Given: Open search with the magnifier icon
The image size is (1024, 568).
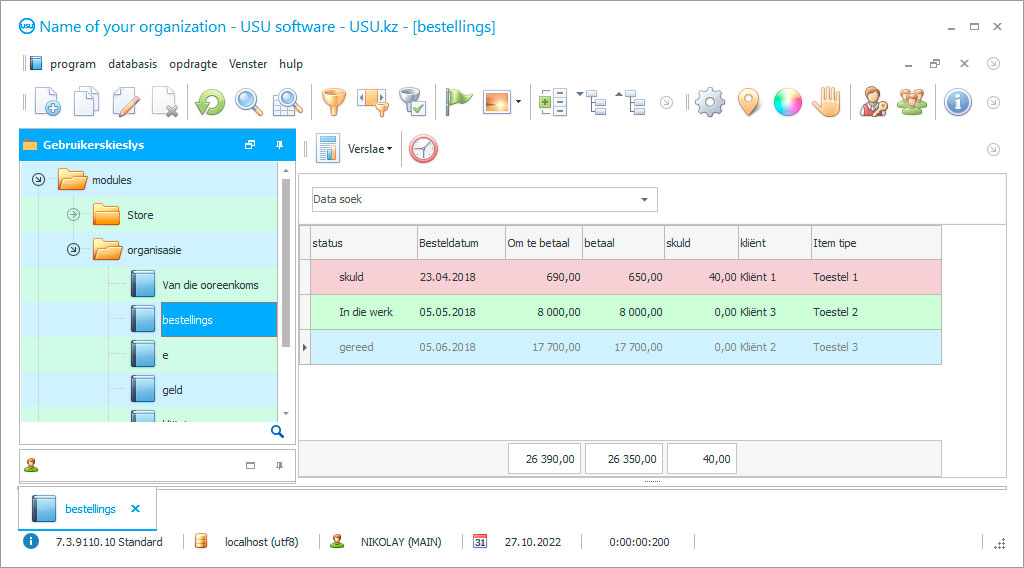Looking at the screenshot, I should pyautogui.click(x=249, y=102).
